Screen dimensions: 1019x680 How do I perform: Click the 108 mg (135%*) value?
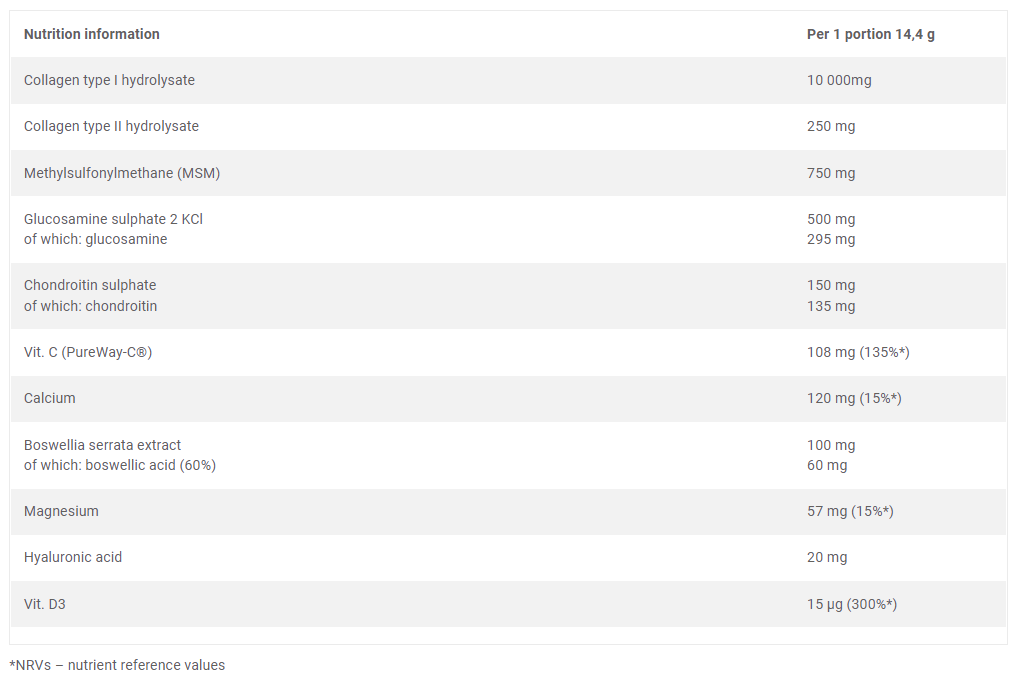click(858, 352)
